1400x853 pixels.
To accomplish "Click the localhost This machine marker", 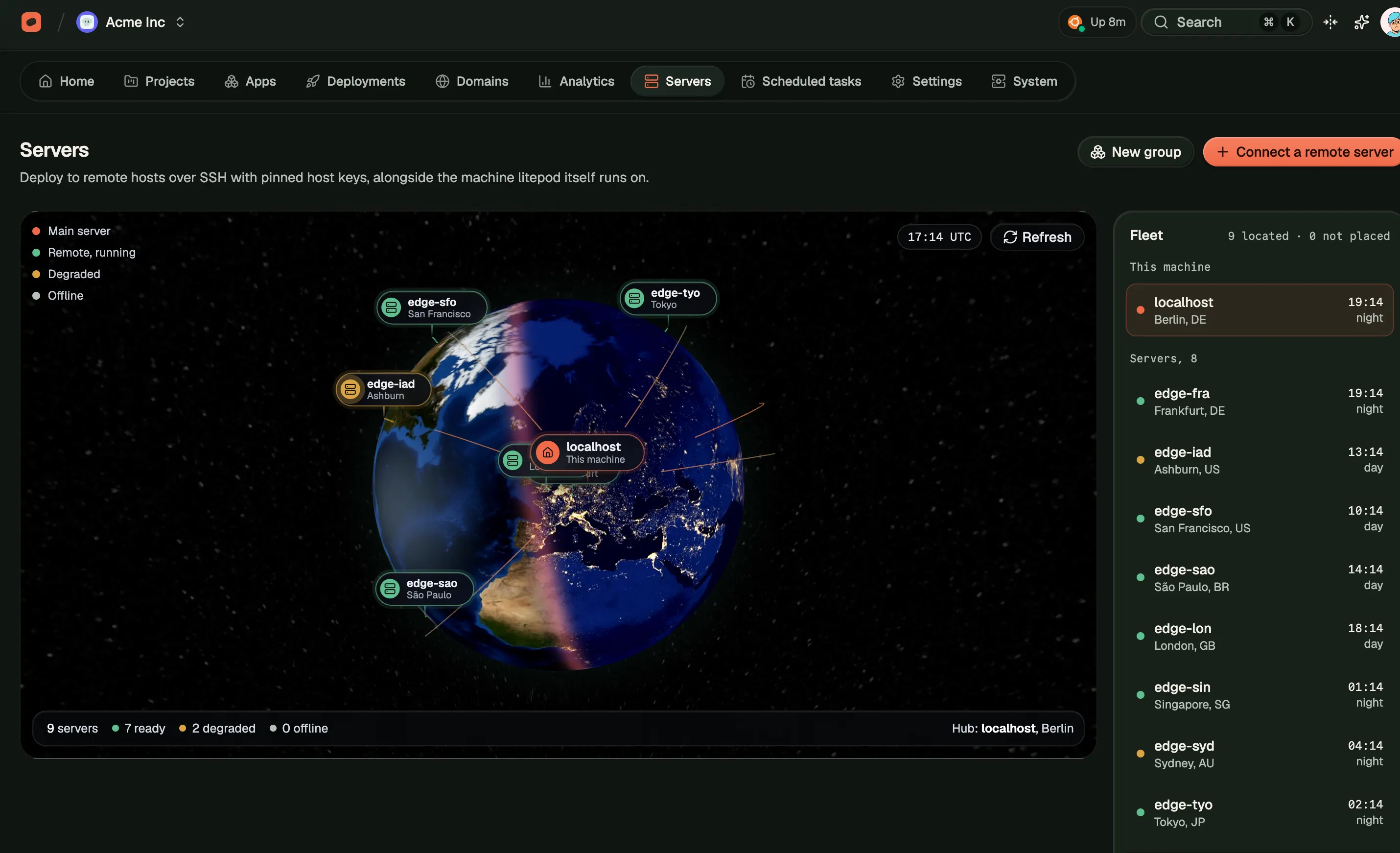I will pyautogui.click(x=587, y=452).
